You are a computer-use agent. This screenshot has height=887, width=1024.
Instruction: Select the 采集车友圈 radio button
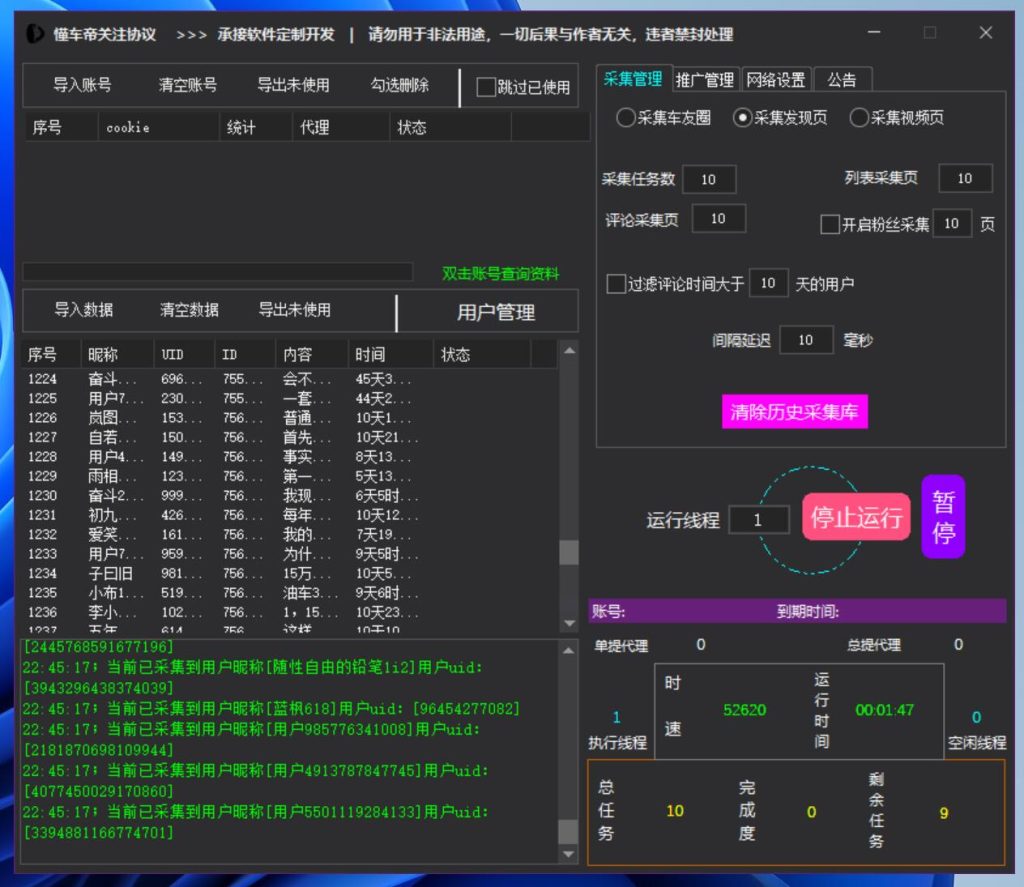pyautogui.click(x=626, y=118)
